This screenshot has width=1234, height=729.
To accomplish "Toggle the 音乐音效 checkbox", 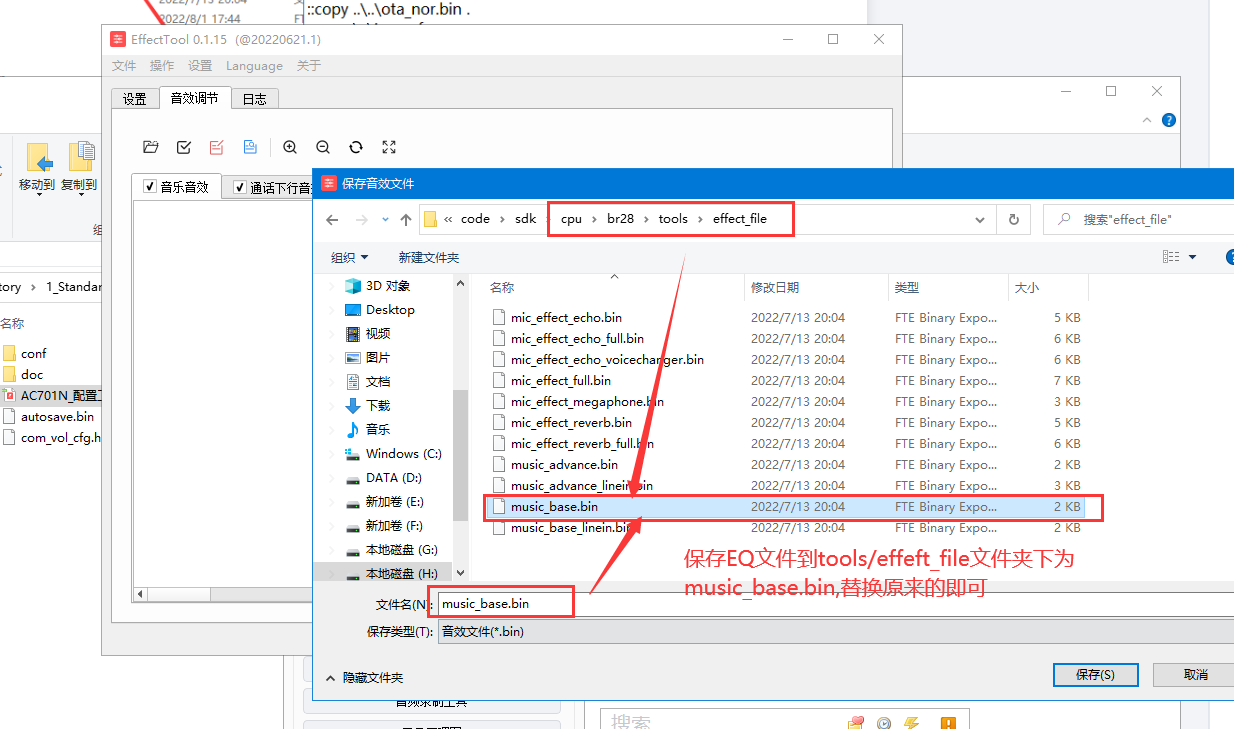I will coord(150,187).
